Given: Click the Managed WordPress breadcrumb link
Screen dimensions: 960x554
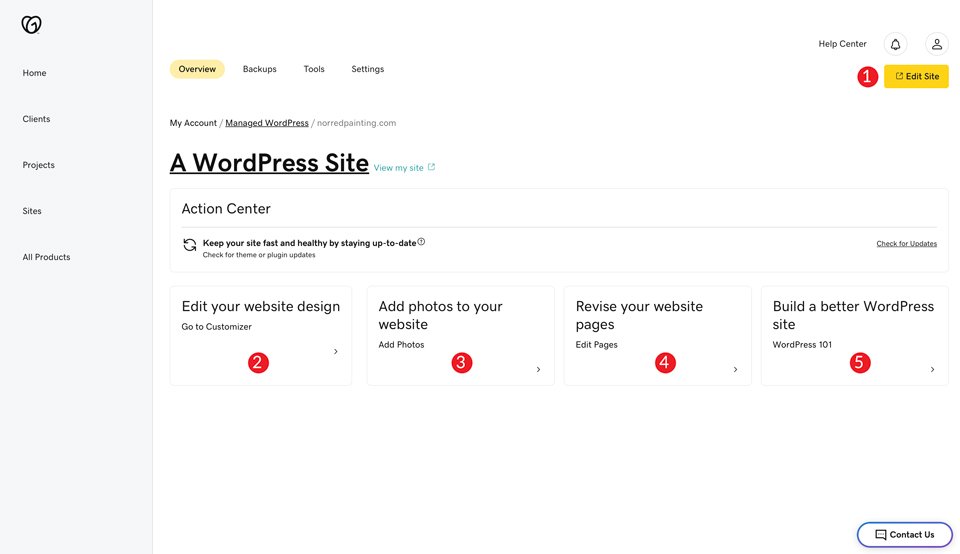Looking at the screenshot, I should [267, 123].
